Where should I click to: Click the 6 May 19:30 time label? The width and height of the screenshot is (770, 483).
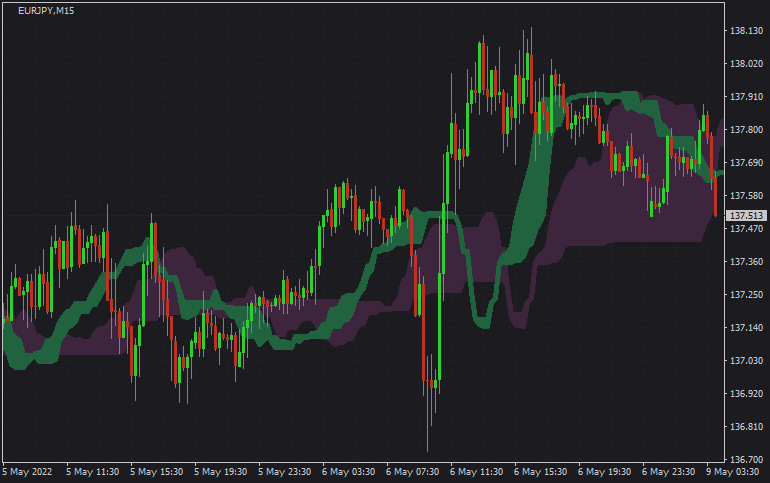pyautogui.click(x=604, y=472)
